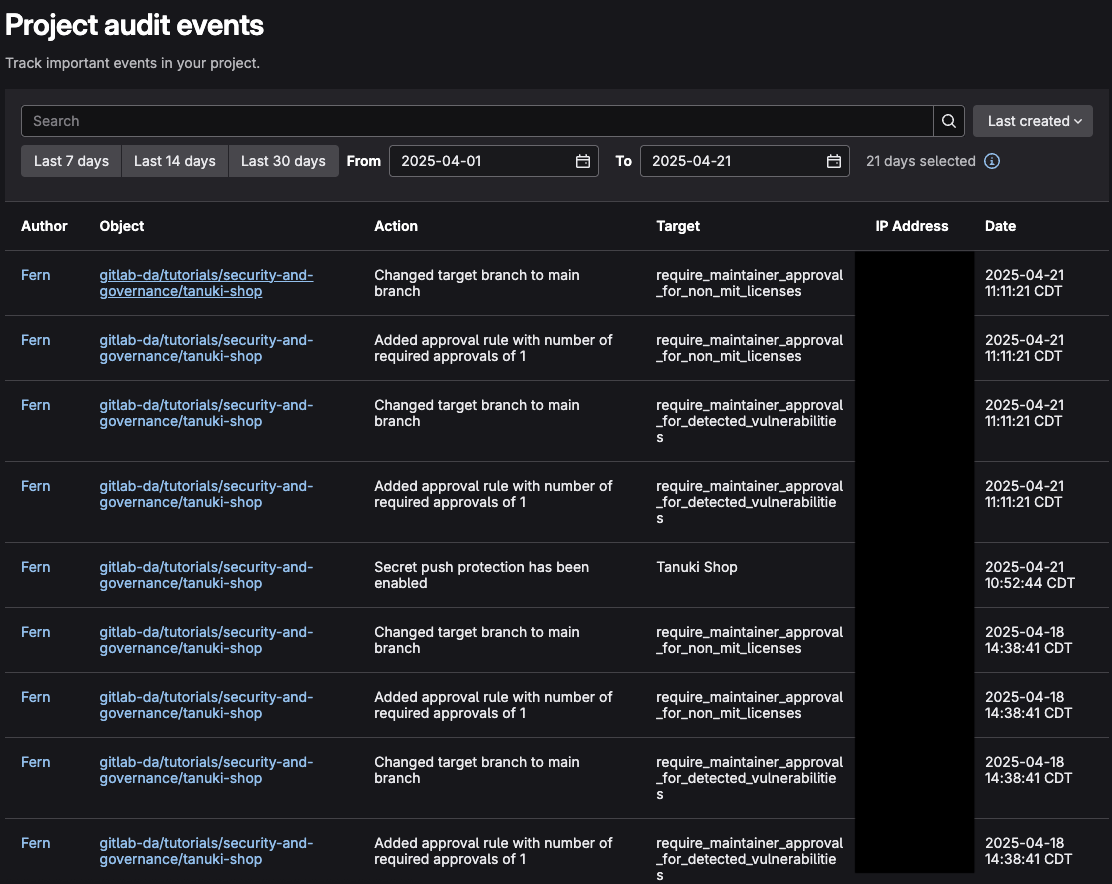Open the calendar icon in To date field
1112x884 pixels.
(x=833, y=161)
